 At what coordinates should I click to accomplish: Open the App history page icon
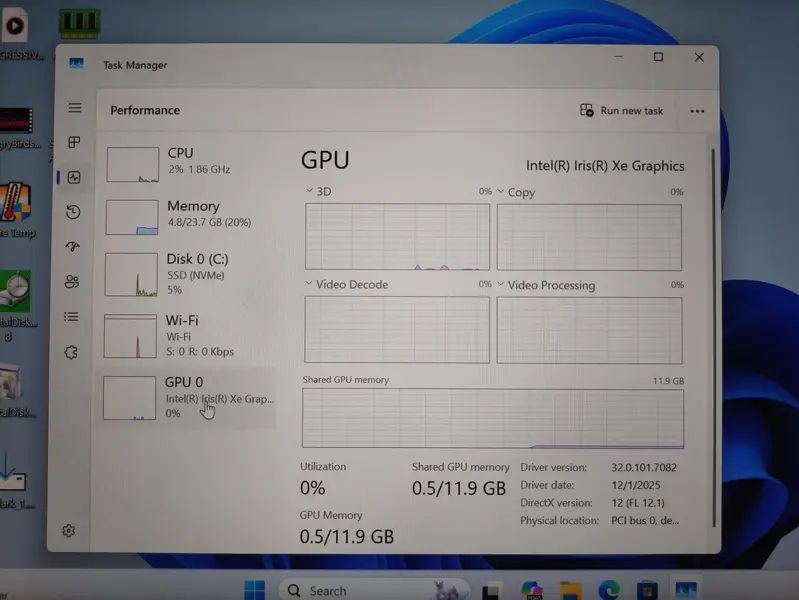[73, 212]
